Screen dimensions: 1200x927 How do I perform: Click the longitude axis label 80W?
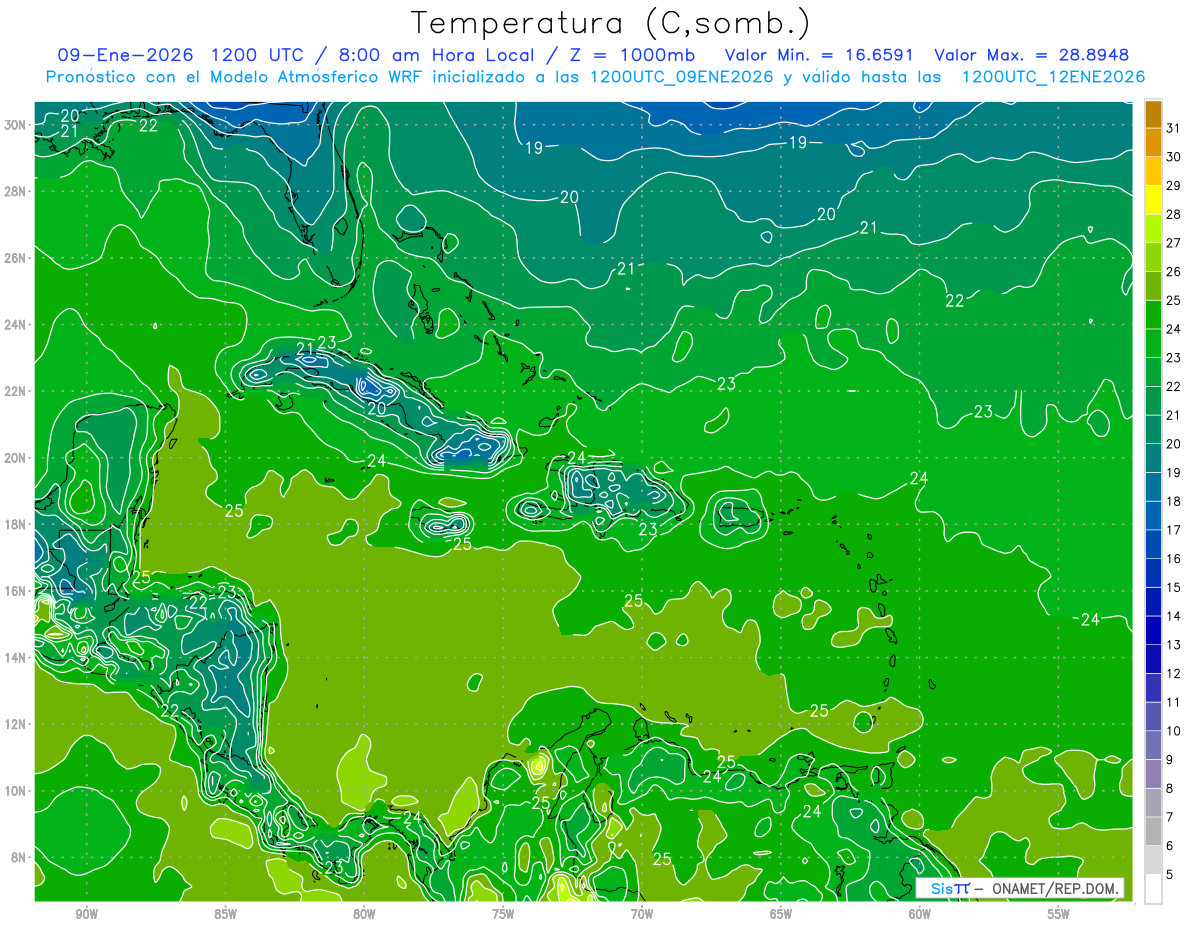[x=364, y=914]
